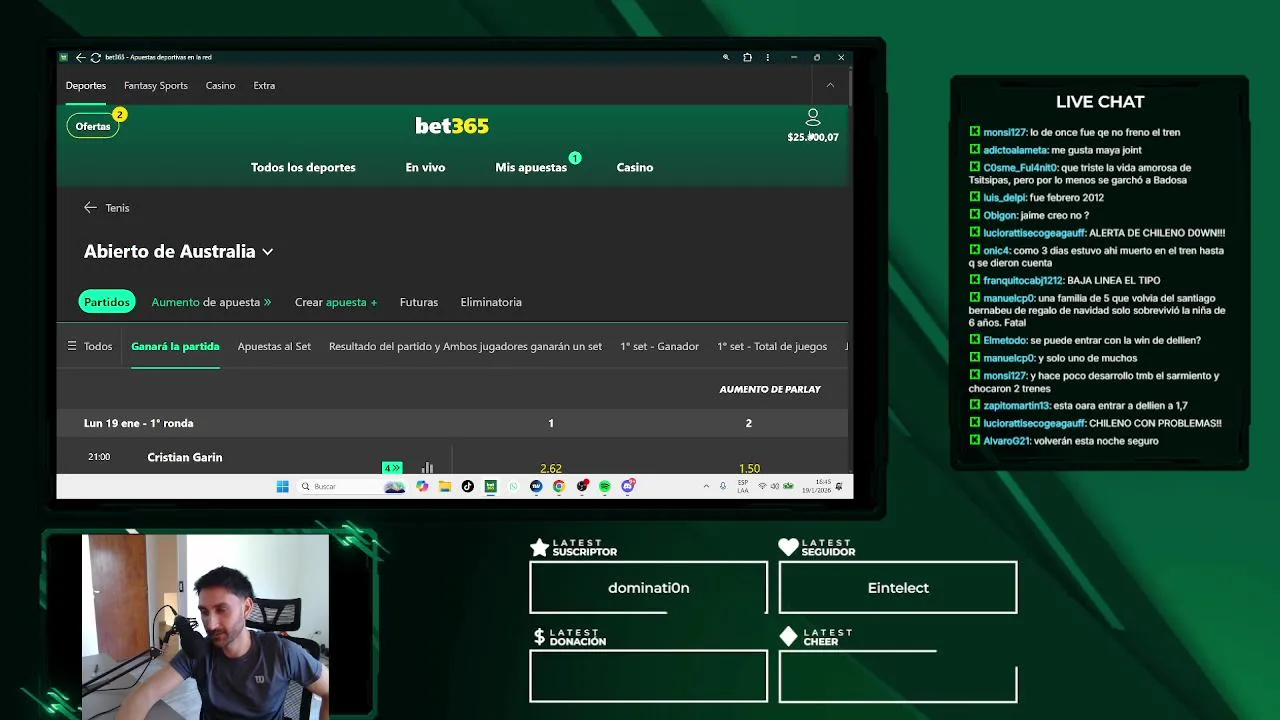This screenshot has height=720, width=1280.
Task: Open File Explorer from the taskbar
Action: [x=445, y=486]
